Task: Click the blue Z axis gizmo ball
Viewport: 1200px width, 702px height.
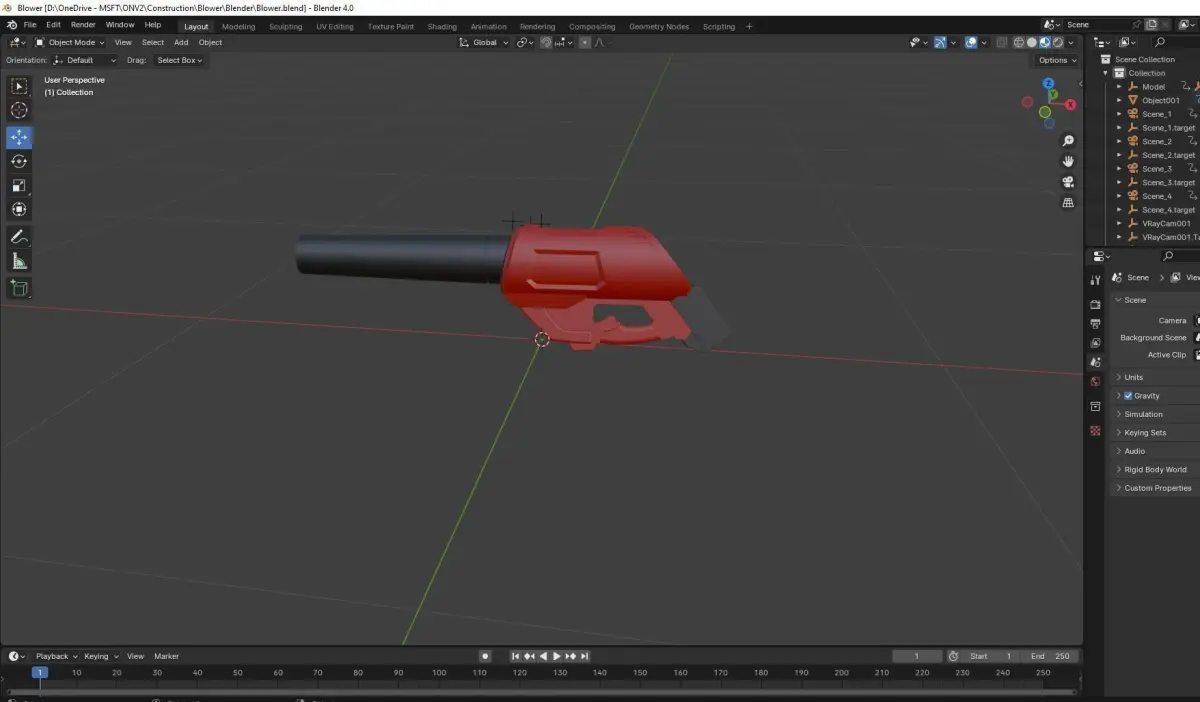Action: pyautogui.click(x=1047, y=84)
